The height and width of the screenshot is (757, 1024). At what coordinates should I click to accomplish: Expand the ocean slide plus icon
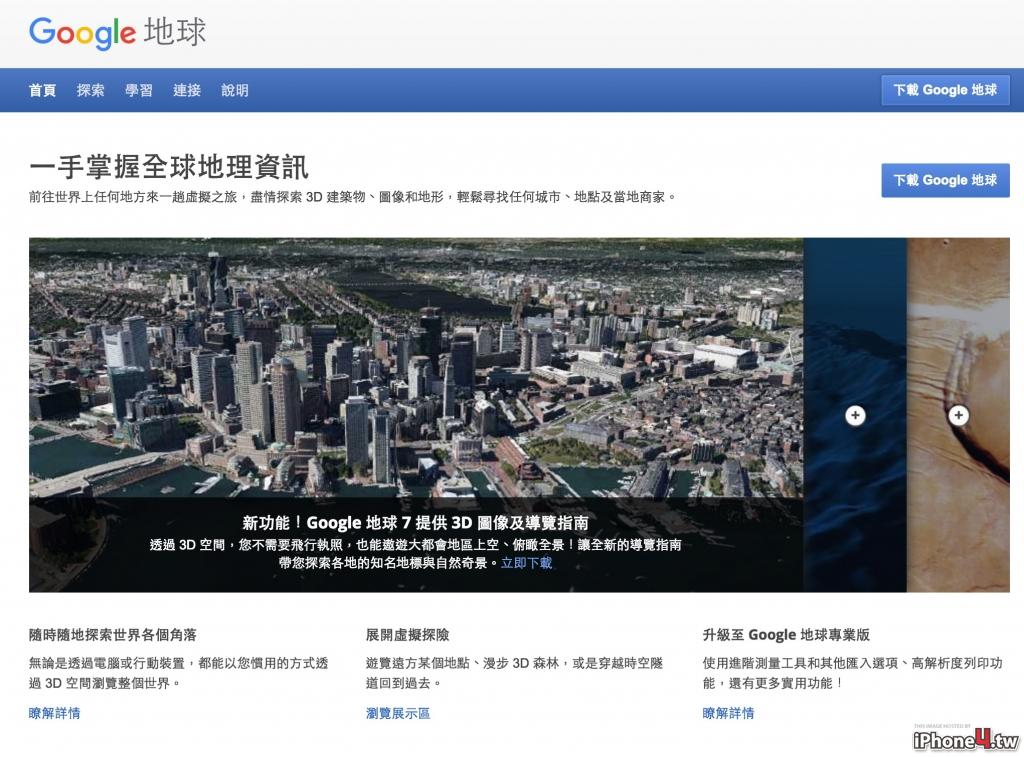click(855, 415)
